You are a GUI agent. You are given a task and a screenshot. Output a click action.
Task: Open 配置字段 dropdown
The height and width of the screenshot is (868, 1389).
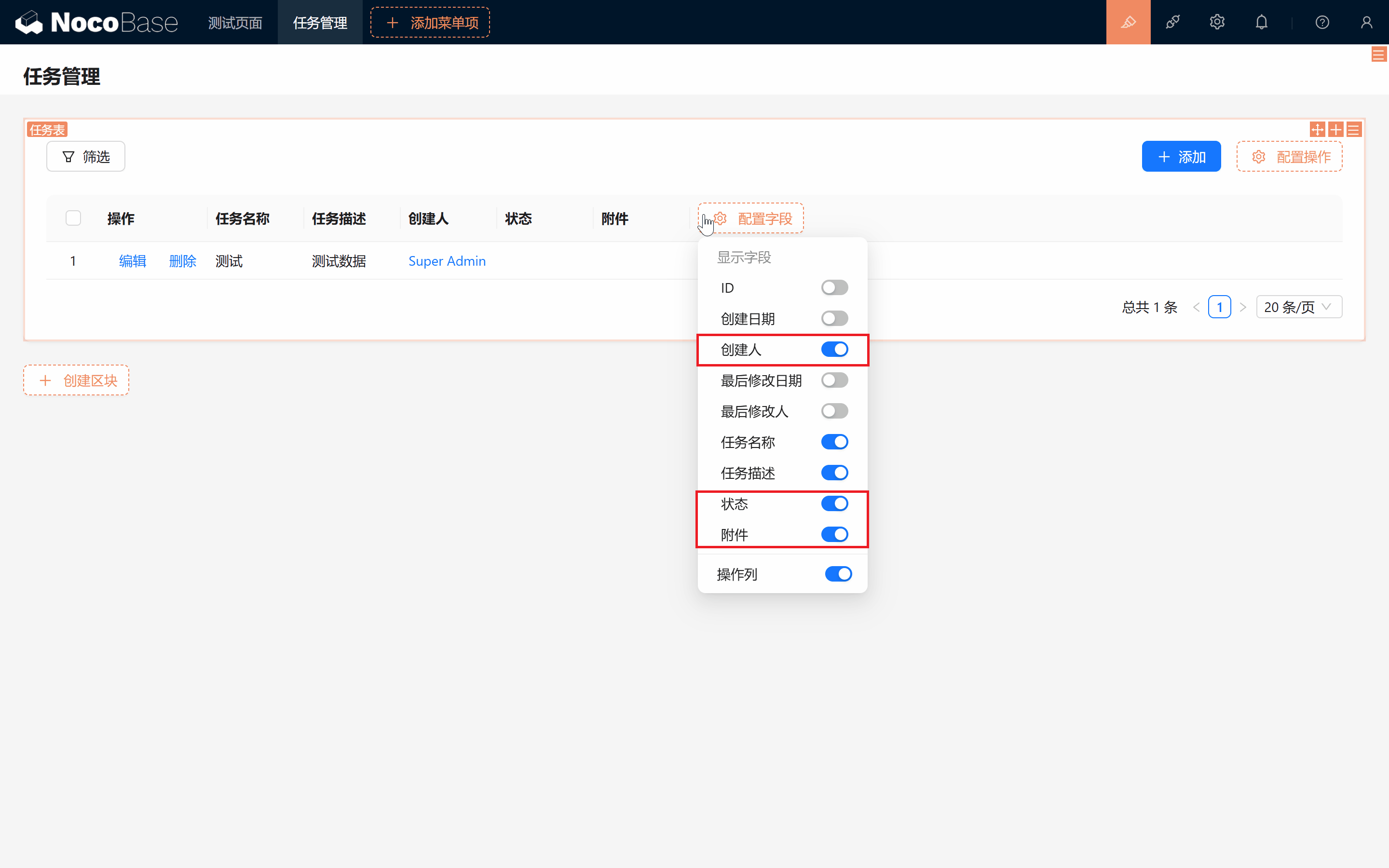[x=751, y=218]
